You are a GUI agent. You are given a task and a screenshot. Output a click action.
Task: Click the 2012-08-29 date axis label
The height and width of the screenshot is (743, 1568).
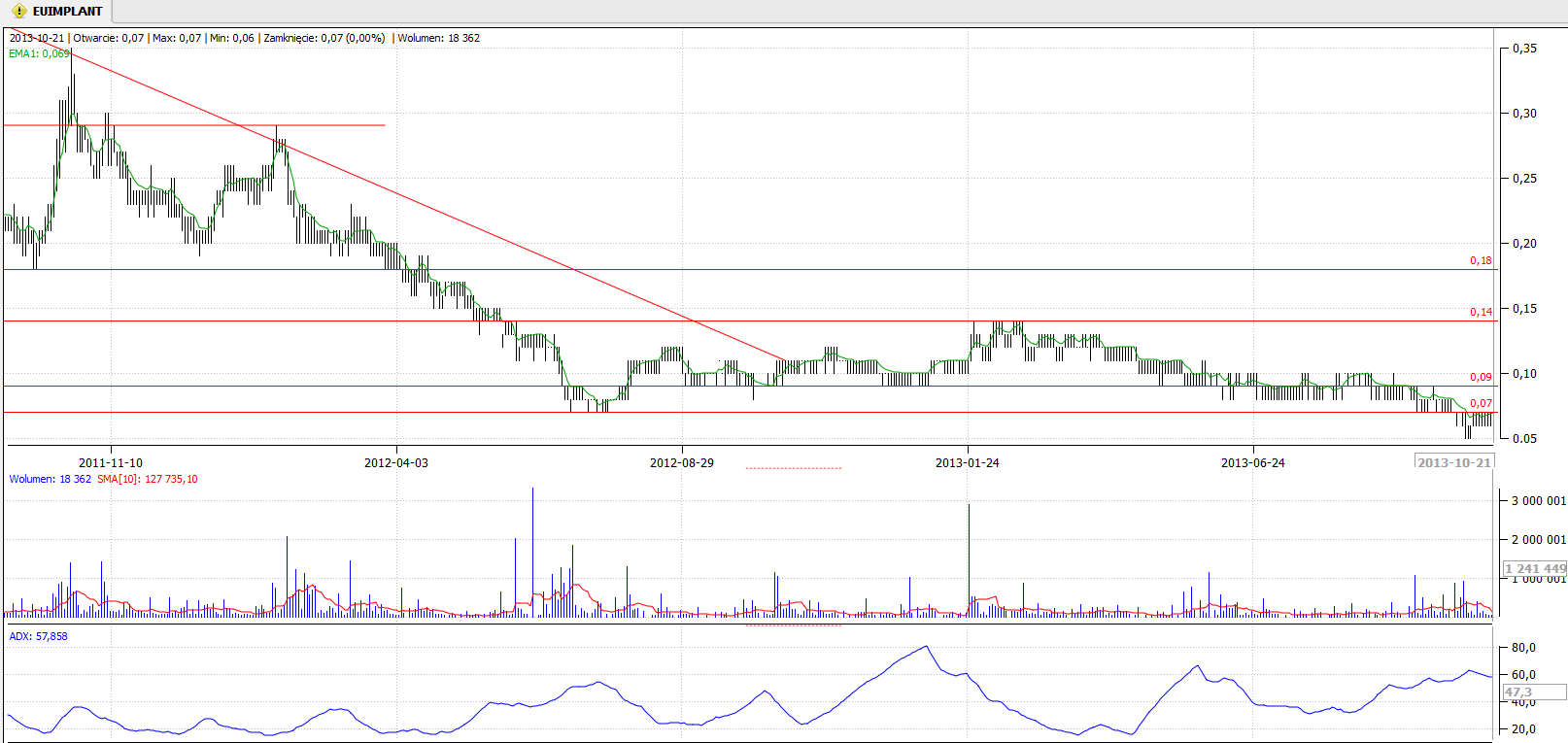tap(682, 462)
